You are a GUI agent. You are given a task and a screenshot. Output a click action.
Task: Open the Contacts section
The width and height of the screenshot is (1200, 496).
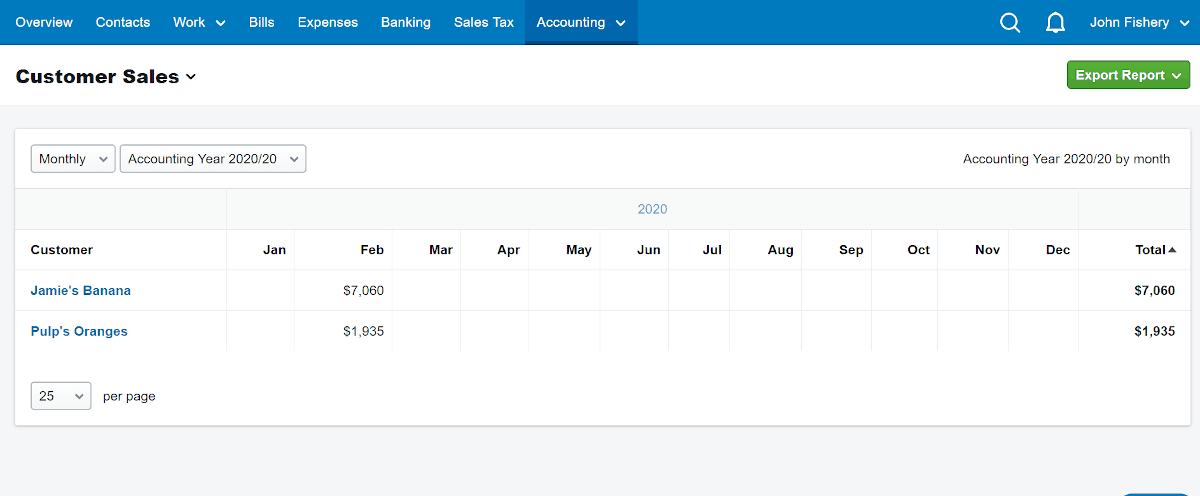(123, 22)
